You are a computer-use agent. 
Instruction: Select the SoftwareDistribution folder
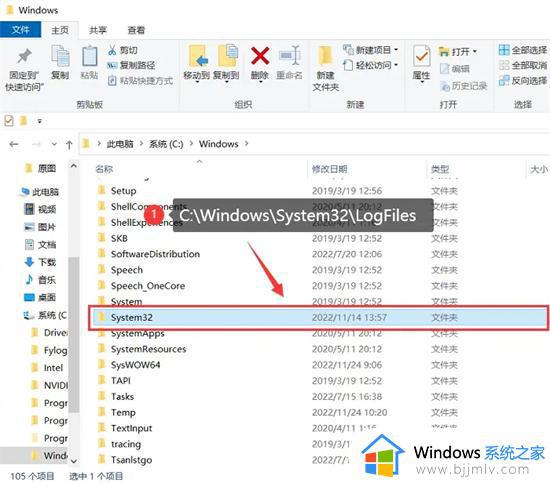(155, 254)
